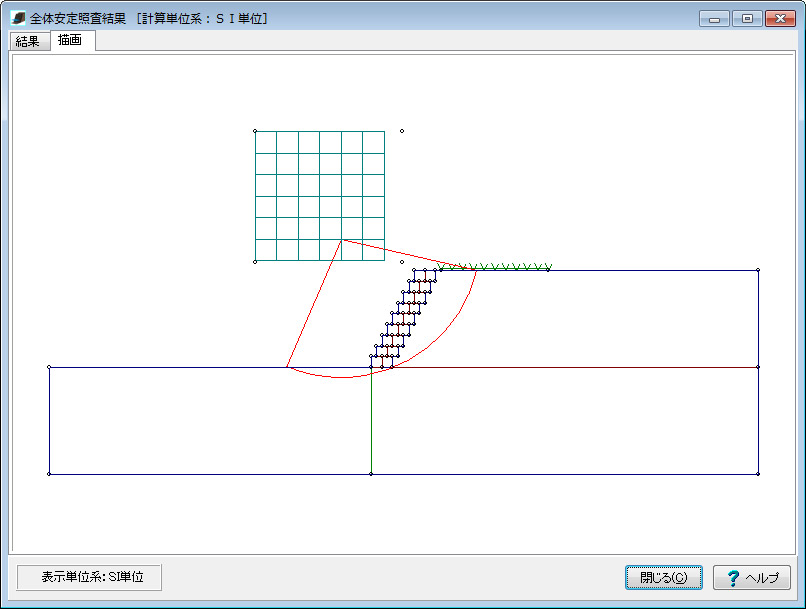Maximize the 全体安定照査結果 window
Screen dimensions: 806x609
747,19
